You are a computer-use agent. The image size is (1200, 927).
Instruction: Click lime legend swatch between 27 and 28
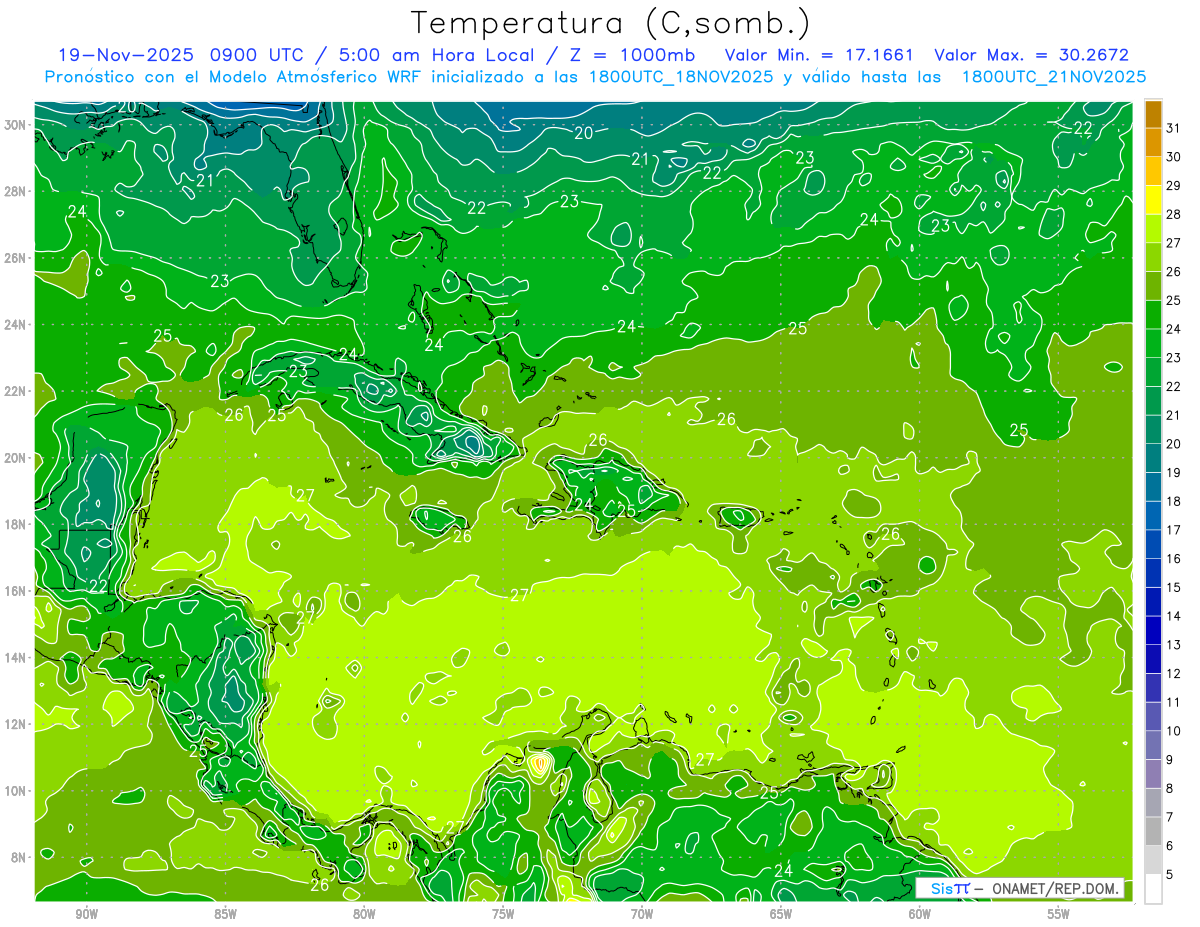1153,229
